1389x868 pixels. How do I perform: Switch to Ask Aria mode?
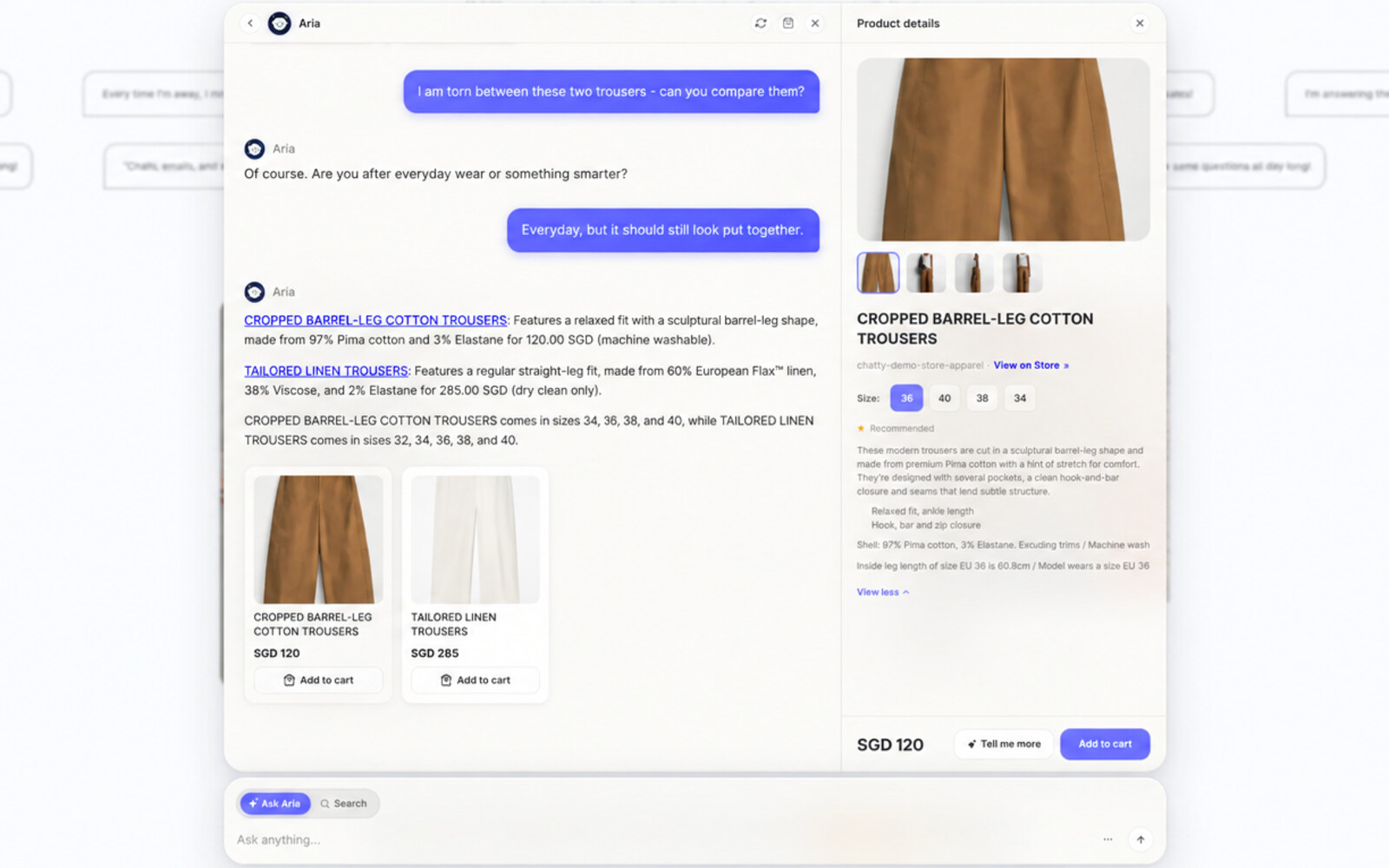[x=275, y=804]
